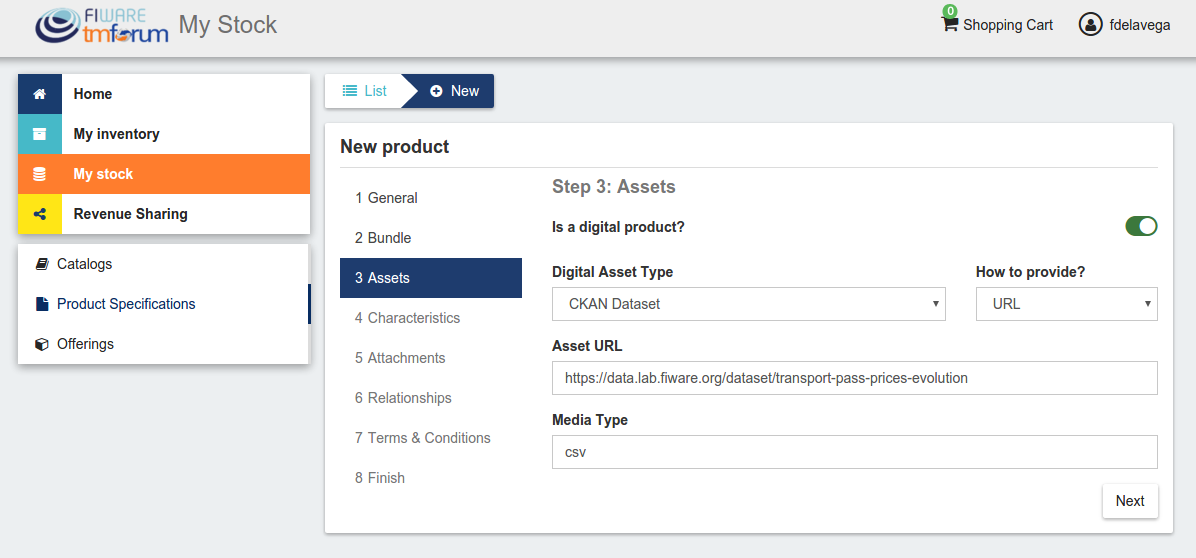Screen dimensions: 1196x558
Task: Click the Media Type label
Action: point(590,420)
